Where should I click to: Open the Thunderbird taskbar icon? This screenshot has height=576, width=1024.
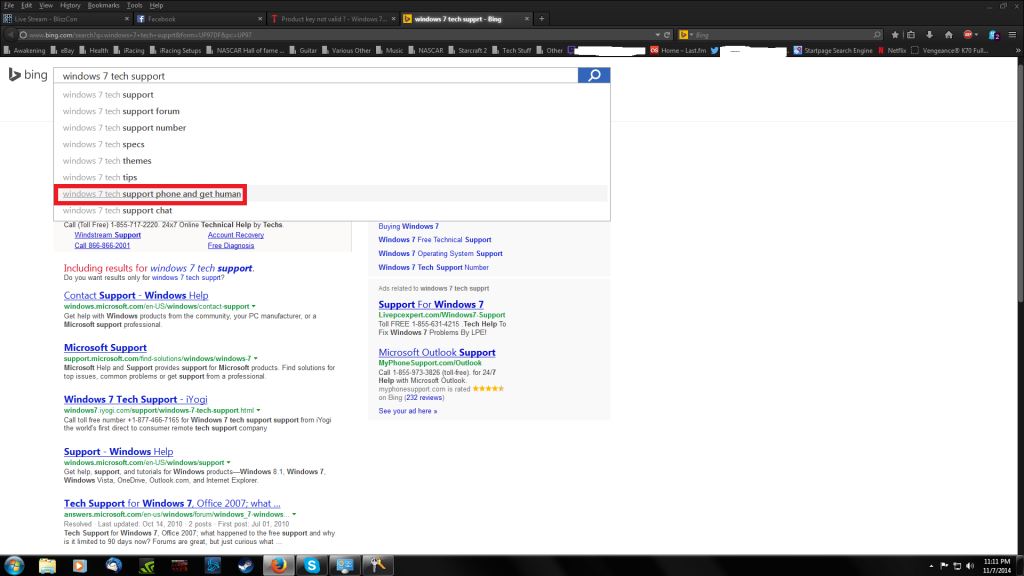pyautogui.click(x=114, y=566)
